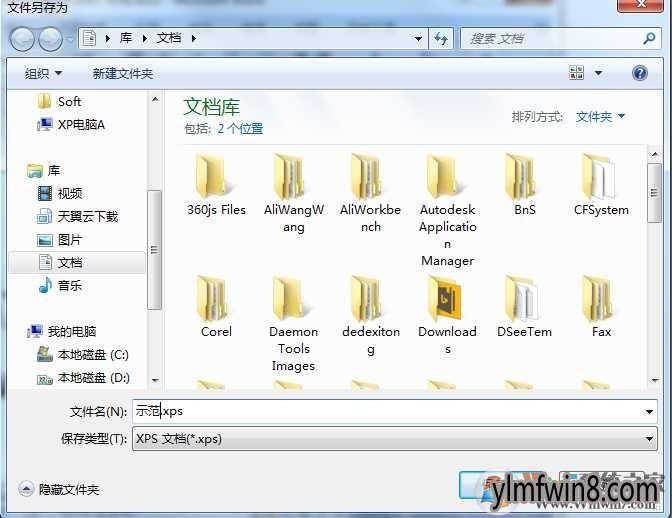Image resolution: width=672 pixels, height=518 pixels.
Task: Select 视频 library in navigation pane
Action: click(x=60, y=193)
